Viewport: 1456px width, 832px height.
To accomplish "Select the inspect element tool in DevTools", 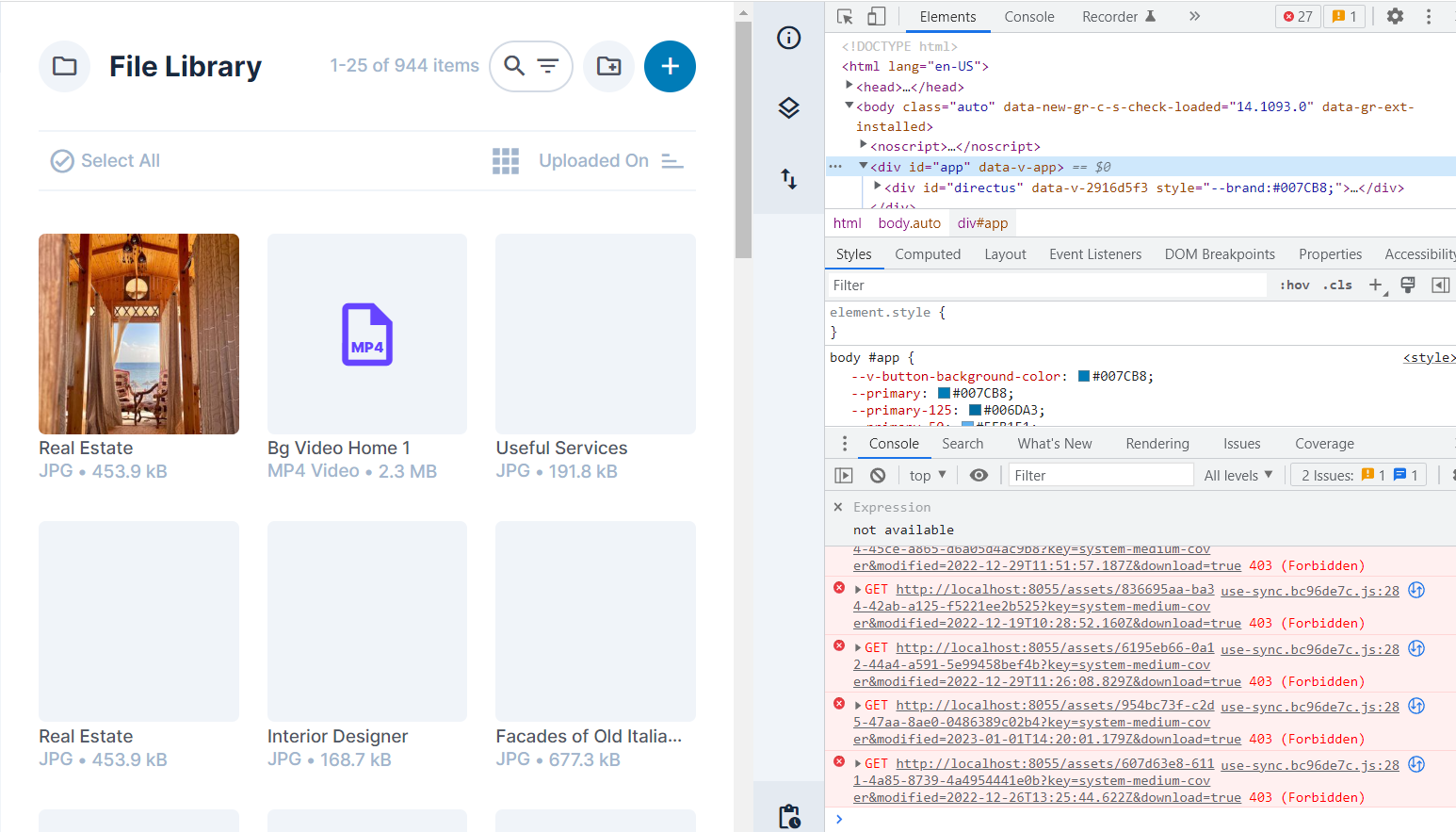I will (845, 16).
